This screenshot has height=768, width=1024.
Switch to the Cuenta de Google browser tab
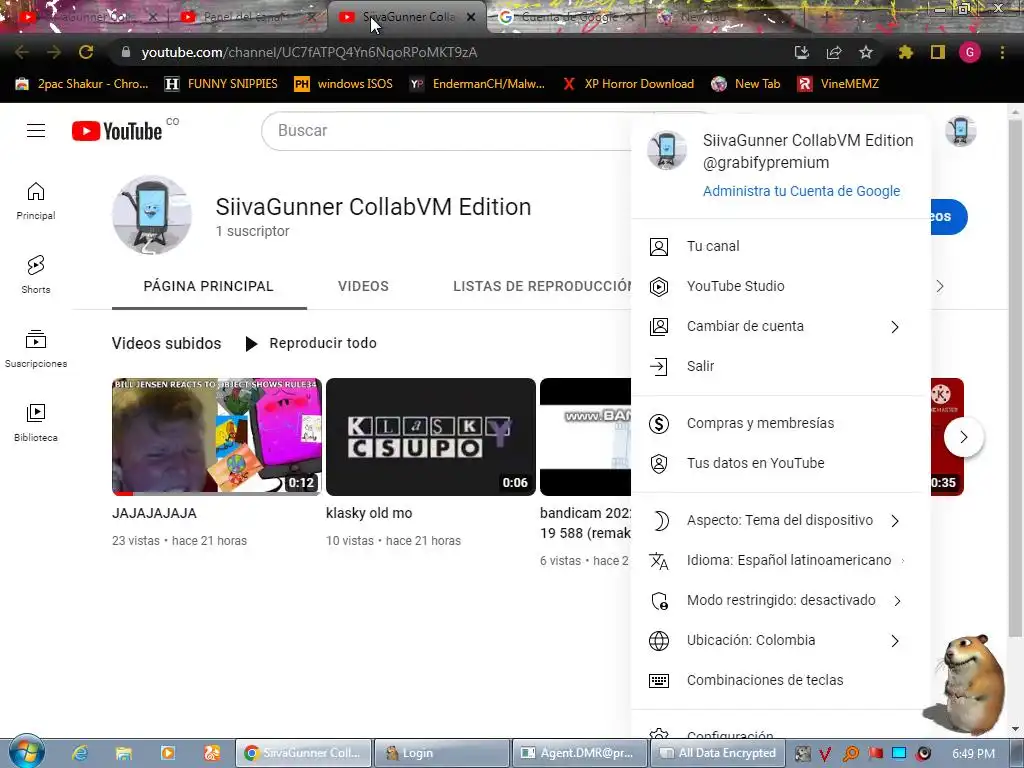tap(567, 17)
